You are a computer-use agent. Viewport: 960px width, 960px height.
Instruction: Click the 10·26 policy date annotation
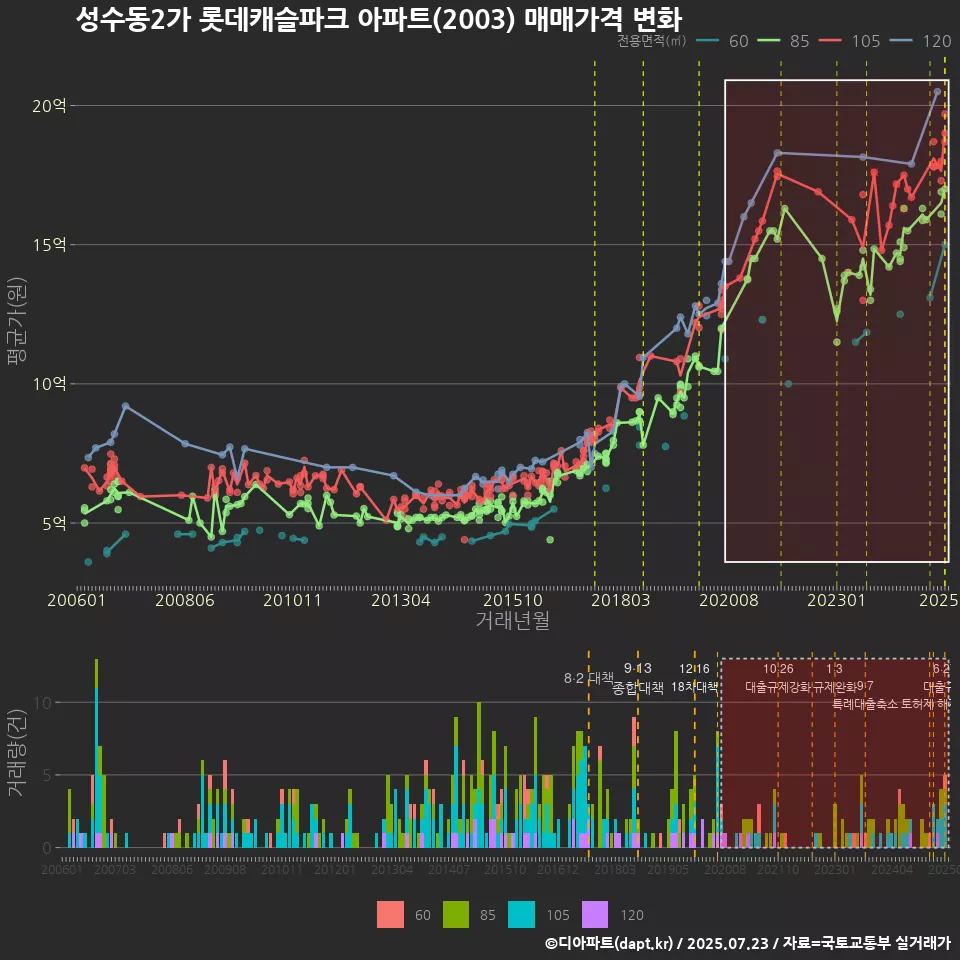point(778,669)
